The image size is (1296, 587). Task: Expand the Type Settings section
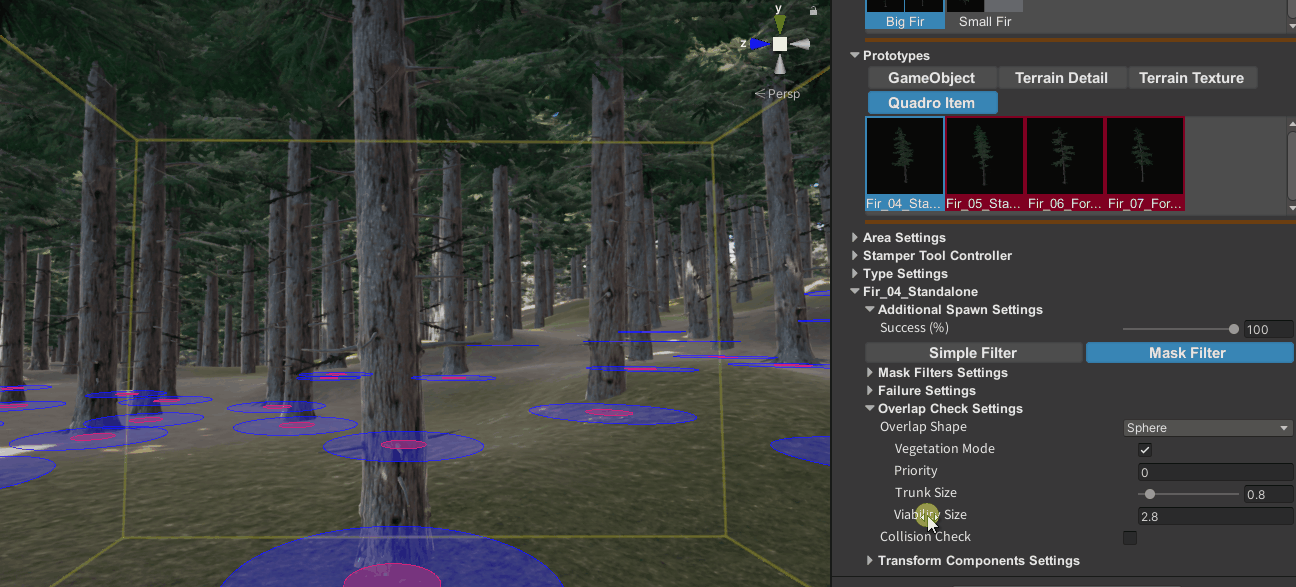[x=855, y=274]
